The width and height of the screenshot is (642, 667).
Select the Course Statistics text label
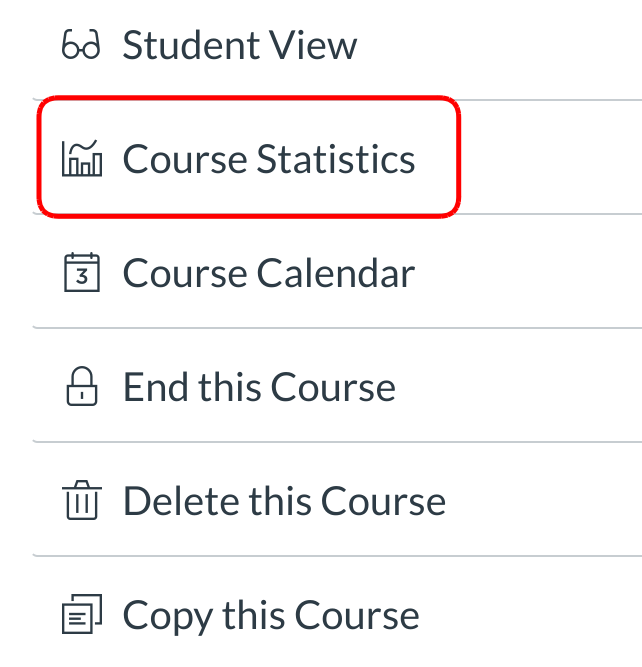click(268, 159)
